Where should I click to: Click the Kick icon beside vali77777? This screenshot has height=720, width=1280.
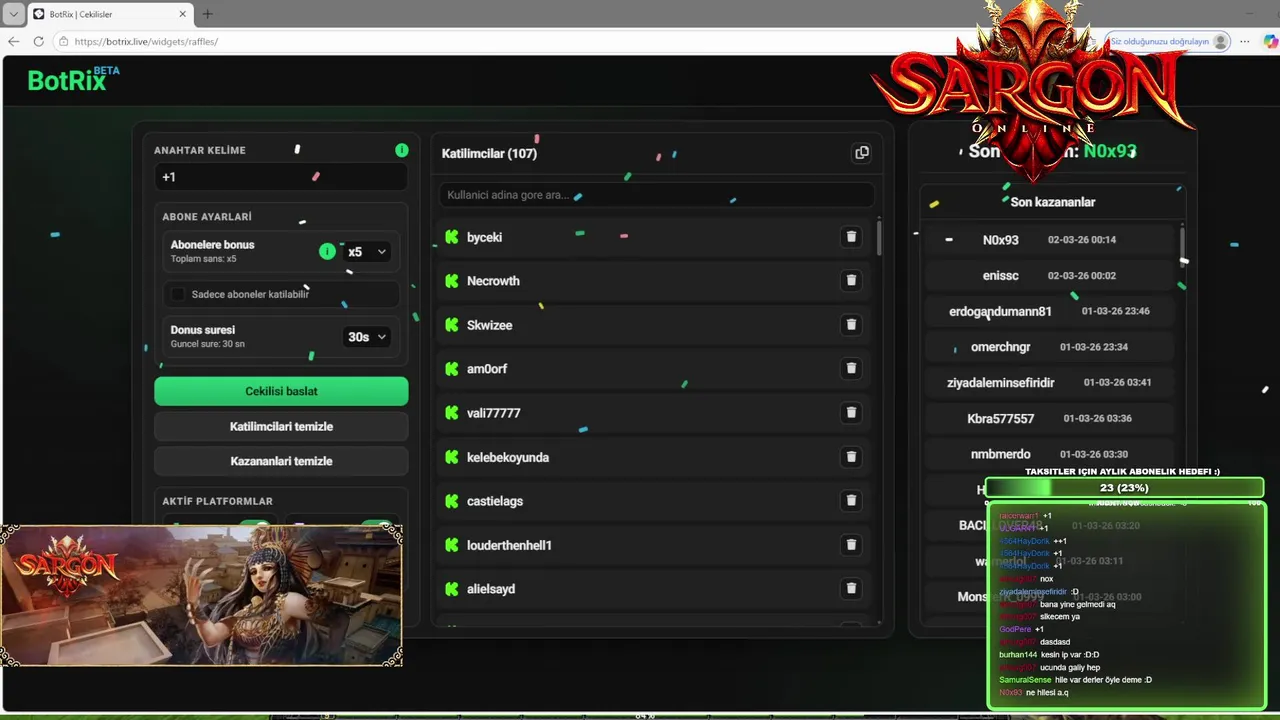[x=452, y=413]
